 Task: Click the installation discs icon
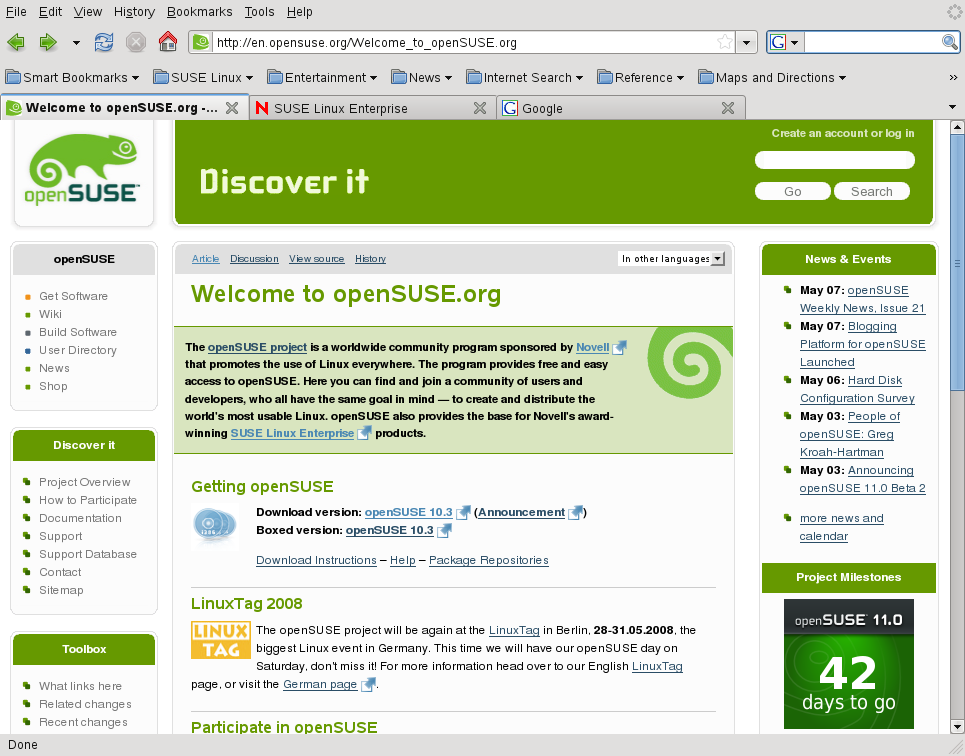point(214,525)
